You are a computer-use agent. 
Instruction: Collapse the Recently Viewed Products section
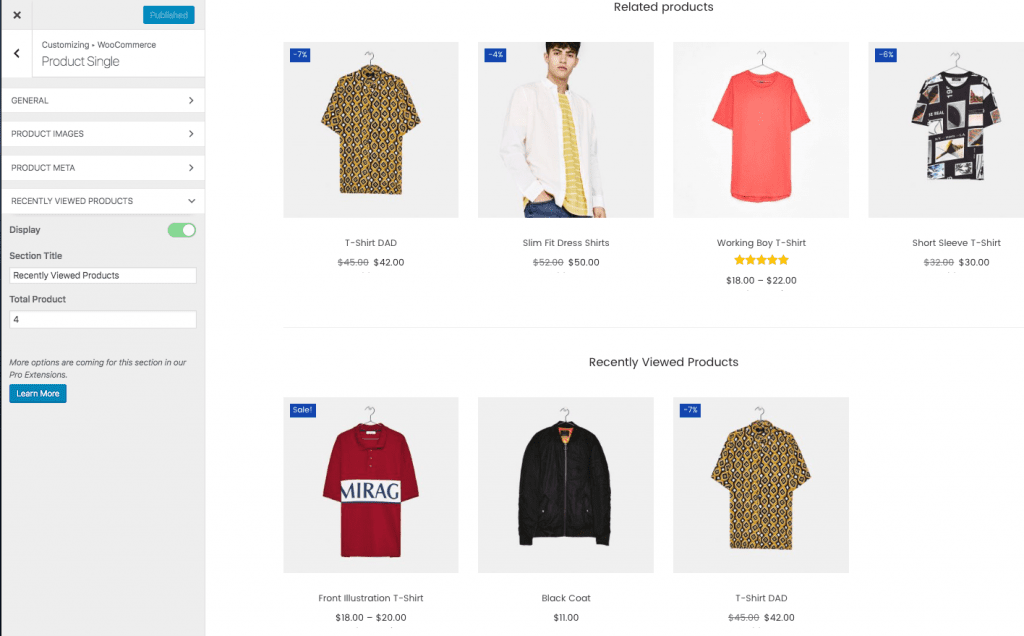[102, 201]
